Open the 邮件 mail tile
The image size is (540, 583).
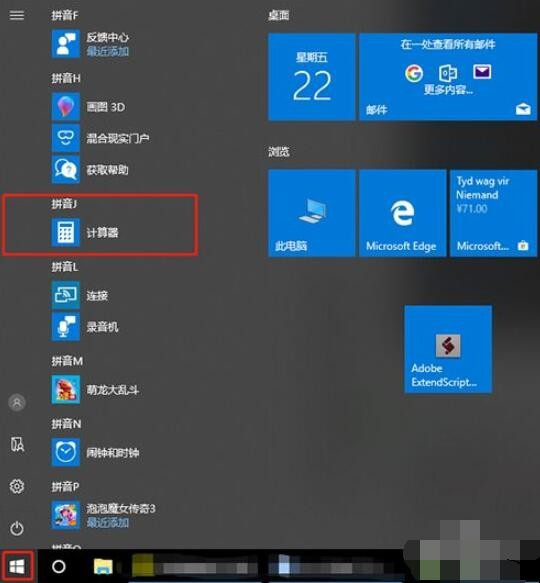(x=448, y=77)
